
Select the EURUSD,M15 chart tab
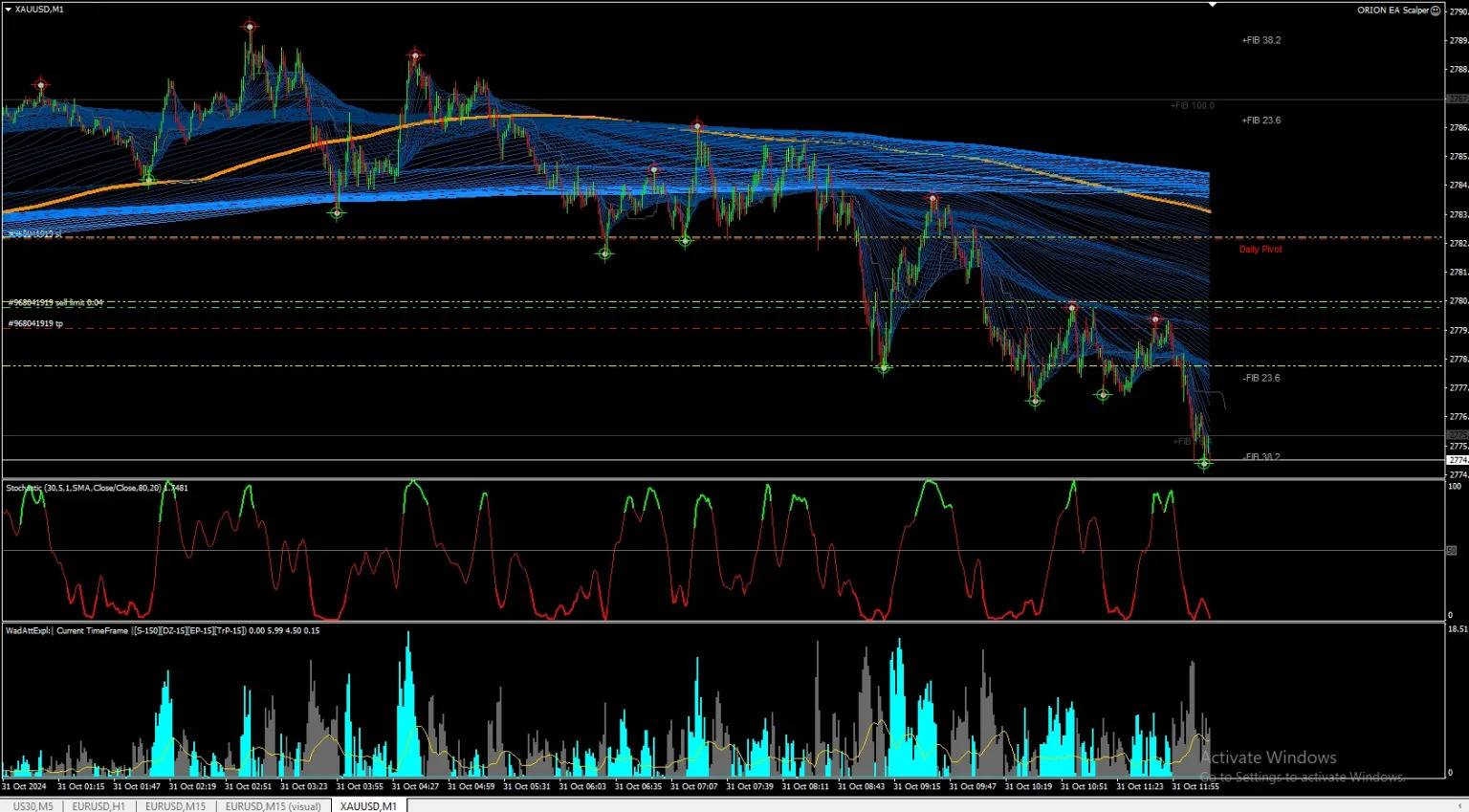(x=175, y=806)
